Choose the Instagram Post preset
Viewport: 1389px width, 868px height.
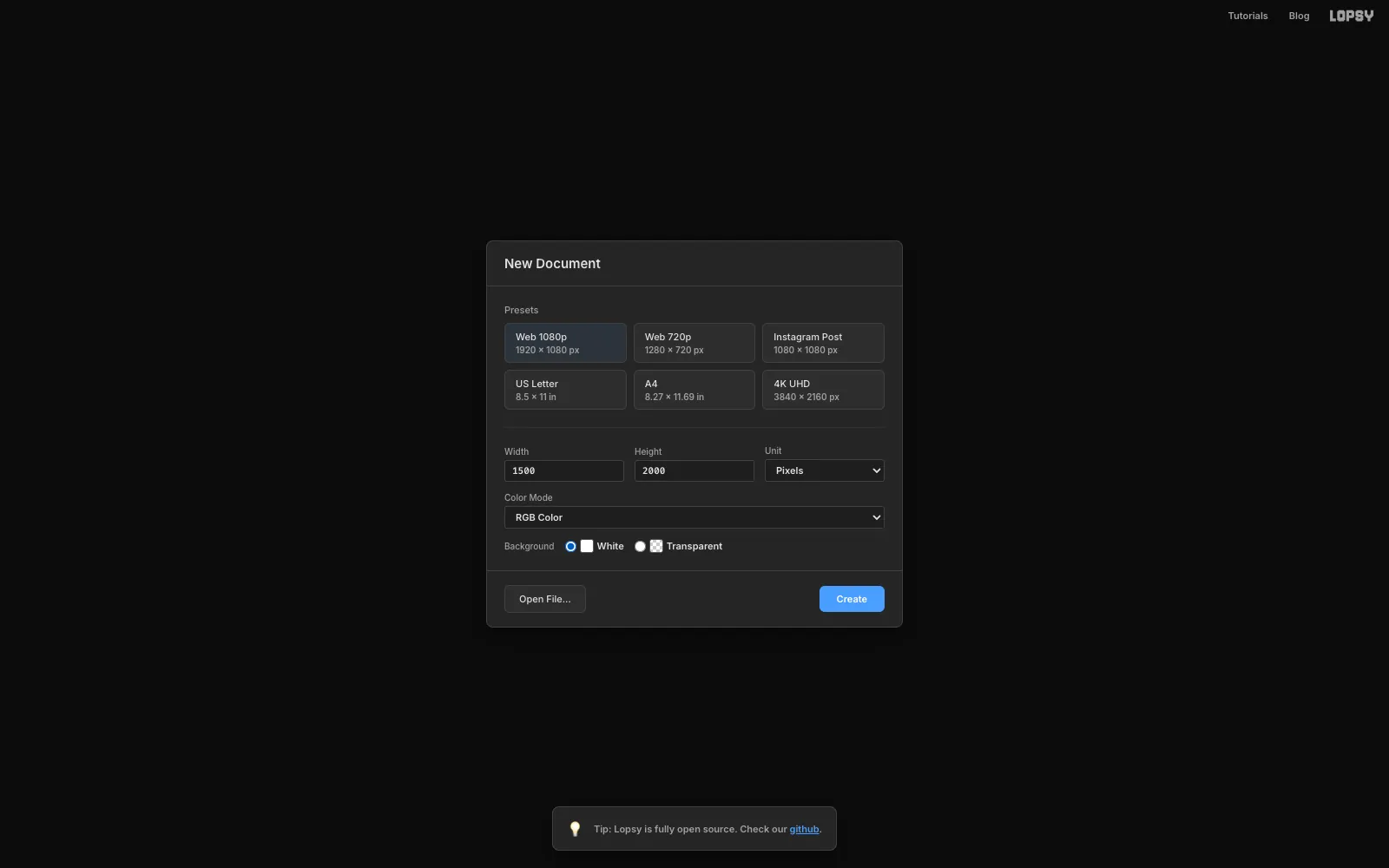[x=823, y=343]
